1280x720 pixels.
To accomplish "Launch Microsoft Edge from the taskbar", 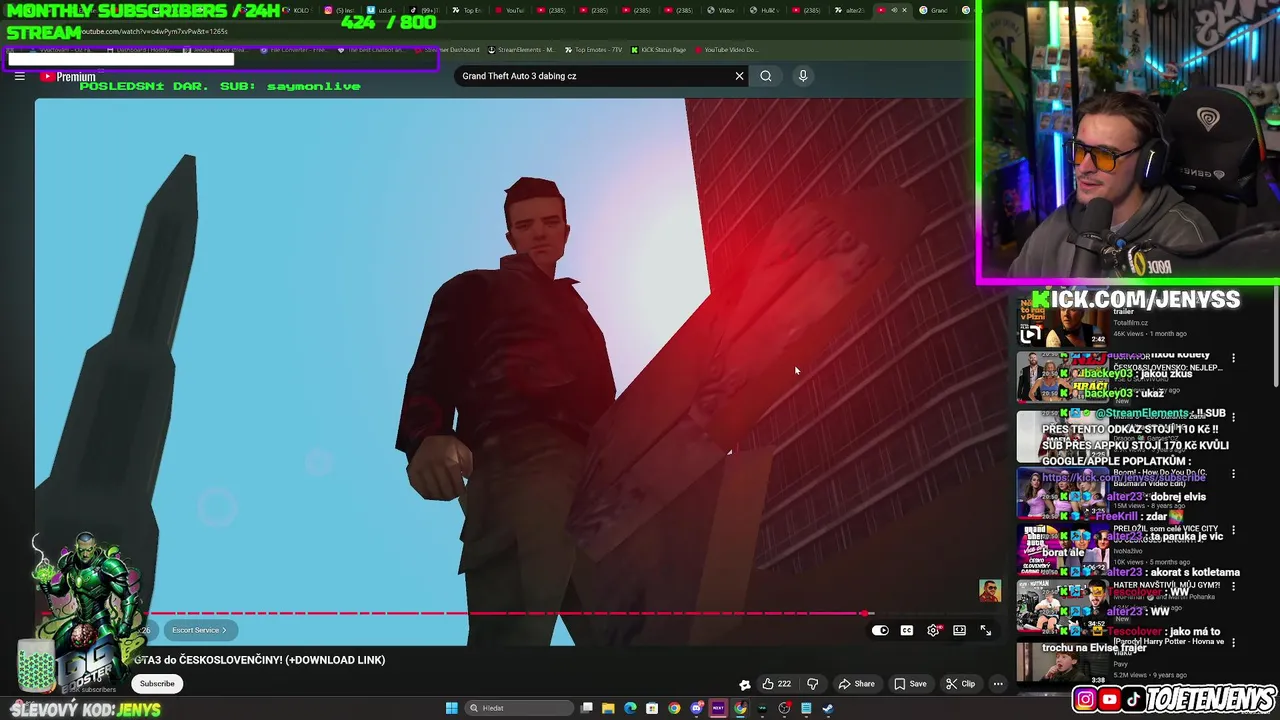I will pyautogui.click(x=630, y=708).
